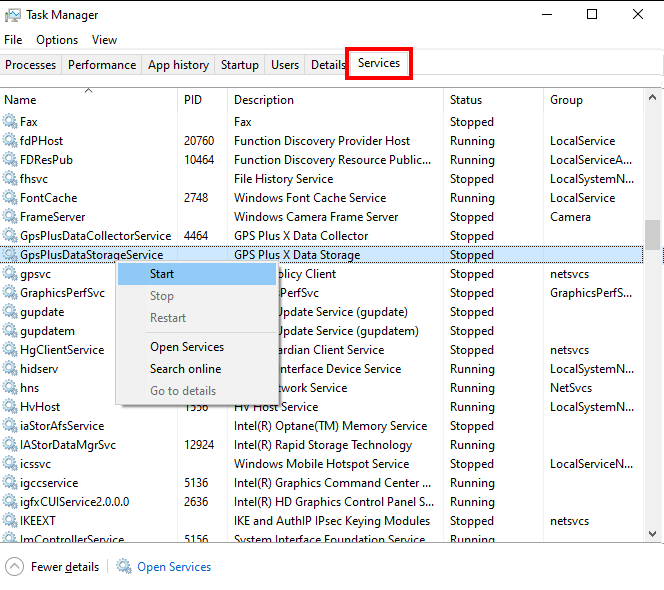Image resolution: width=664 pixels, height=590 pixels.
Task: Click the FrameServer service gear icon
Action: coord(10,217)
